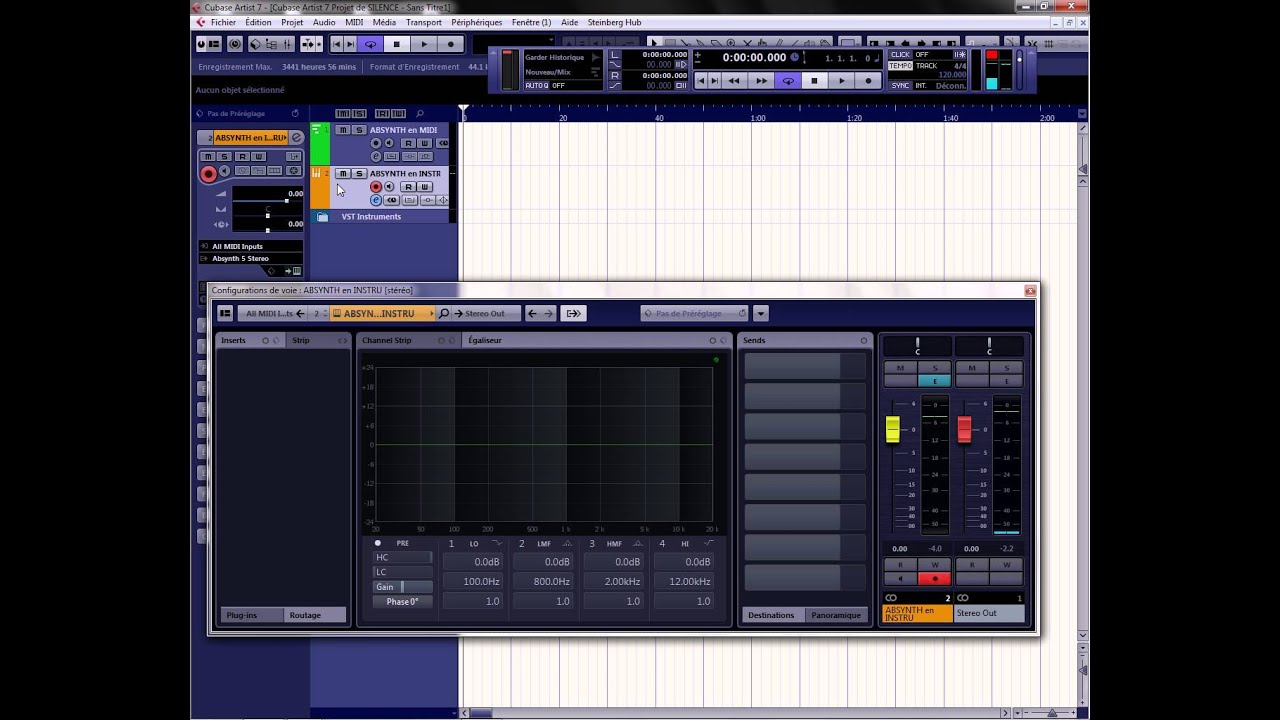The width and height of the screenshot is (1280, 720).
Task: Open the Édition menu
Action: 258,22
